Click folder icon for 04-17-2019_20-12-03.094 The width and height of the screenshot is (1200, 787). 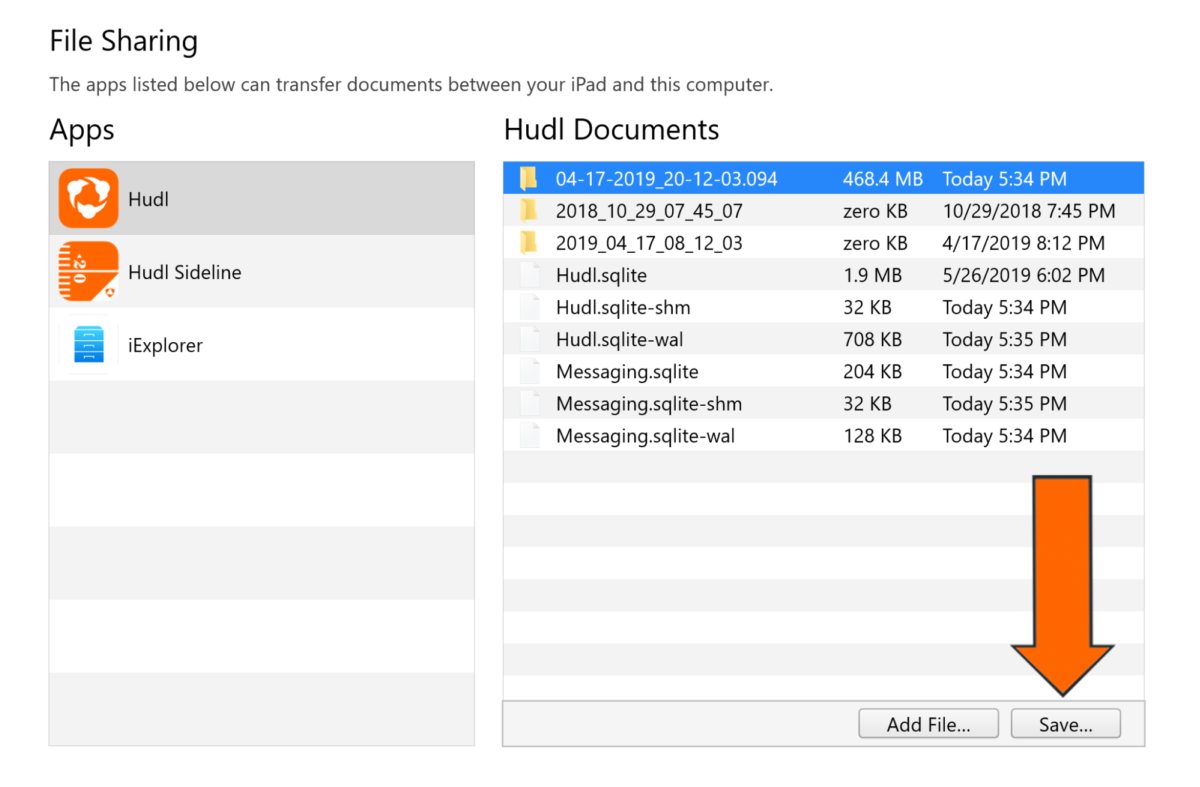[x=529, y=179]
